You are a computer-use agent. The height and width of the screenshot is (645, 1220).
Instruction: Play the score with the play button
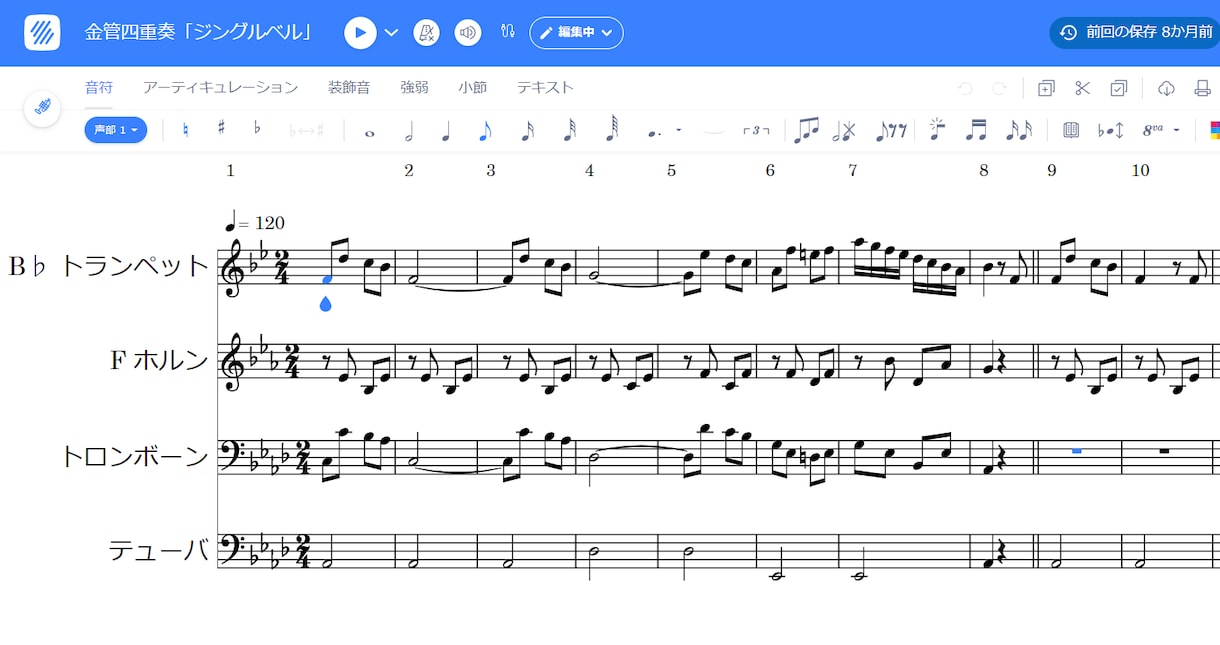click(x=360, y=32)
